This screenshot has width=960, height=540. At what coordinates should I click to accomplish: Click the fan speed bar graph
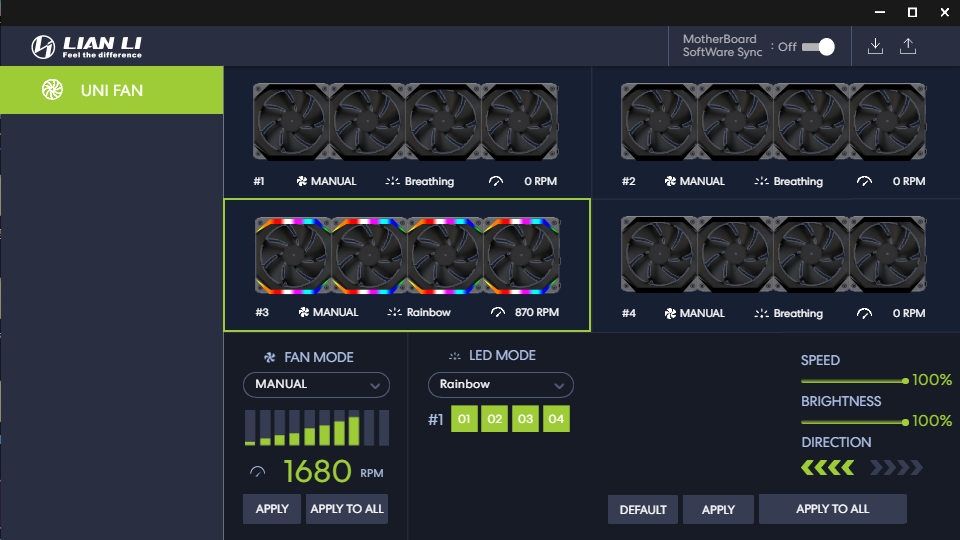click(x=317, y=427)
